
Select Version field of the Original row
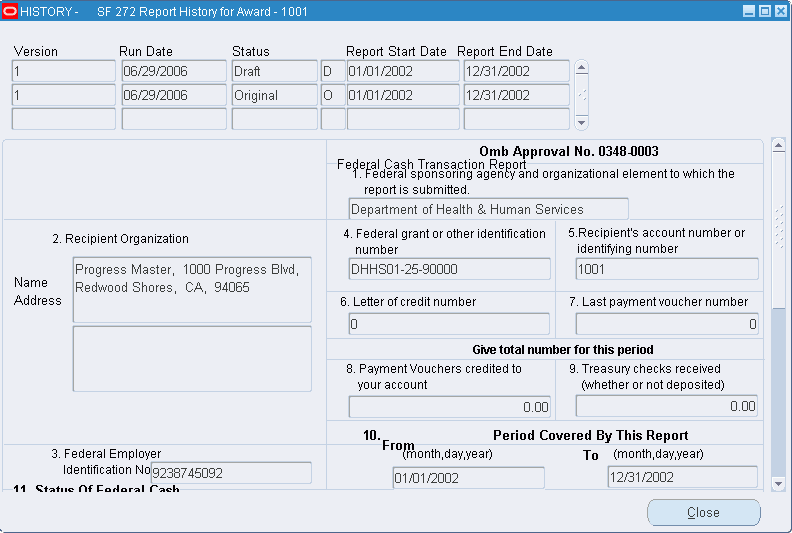[64, 95]
